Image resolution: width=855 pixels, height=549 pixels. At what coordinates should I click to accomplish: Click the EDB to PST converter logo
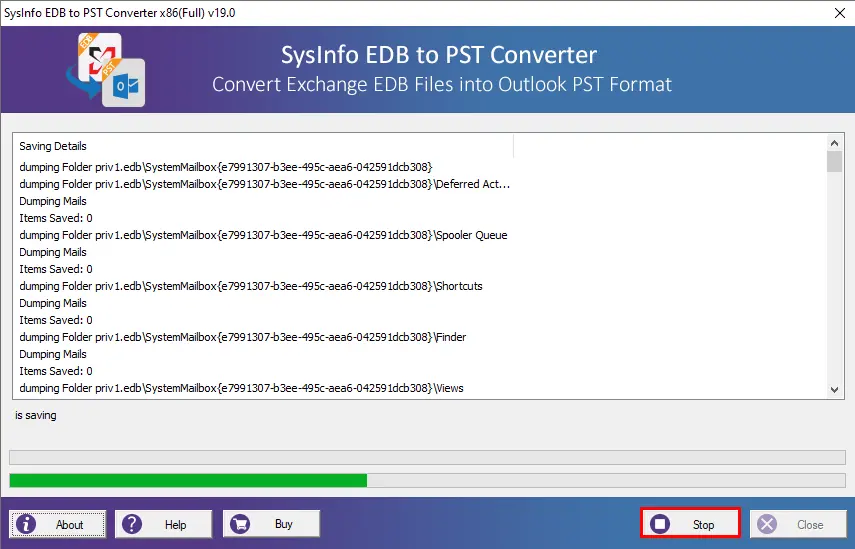click(x=106, y=69)
